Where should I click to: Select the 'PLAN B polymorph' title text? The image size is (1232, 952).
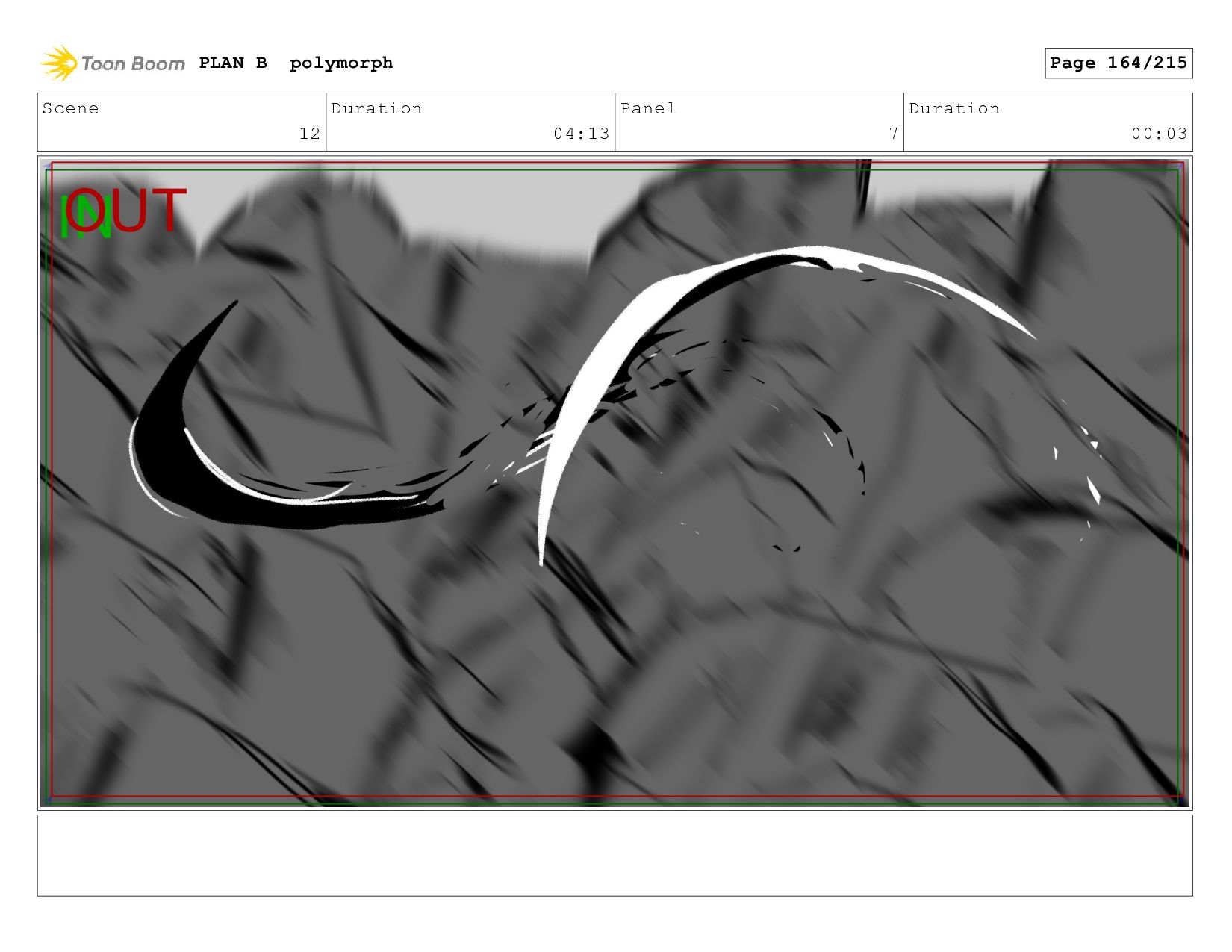pyautogui.click(x=296, y=63)
